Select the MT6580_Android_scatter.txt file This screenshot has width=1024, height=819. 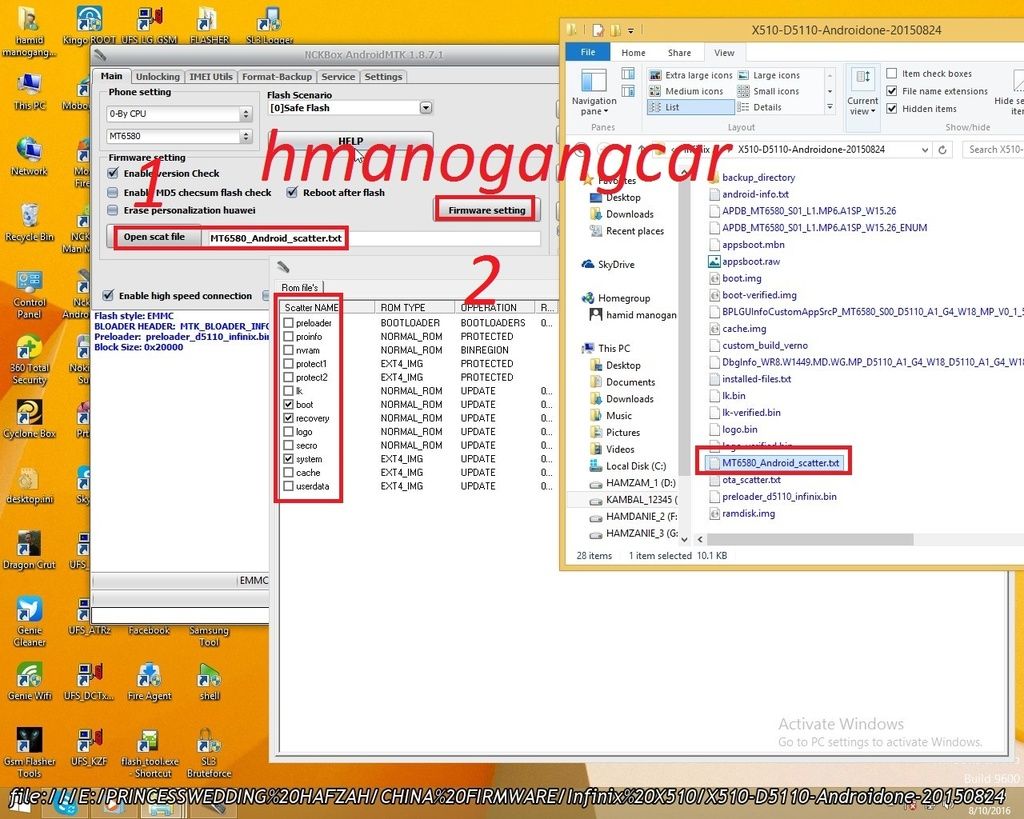click(780, 463)
